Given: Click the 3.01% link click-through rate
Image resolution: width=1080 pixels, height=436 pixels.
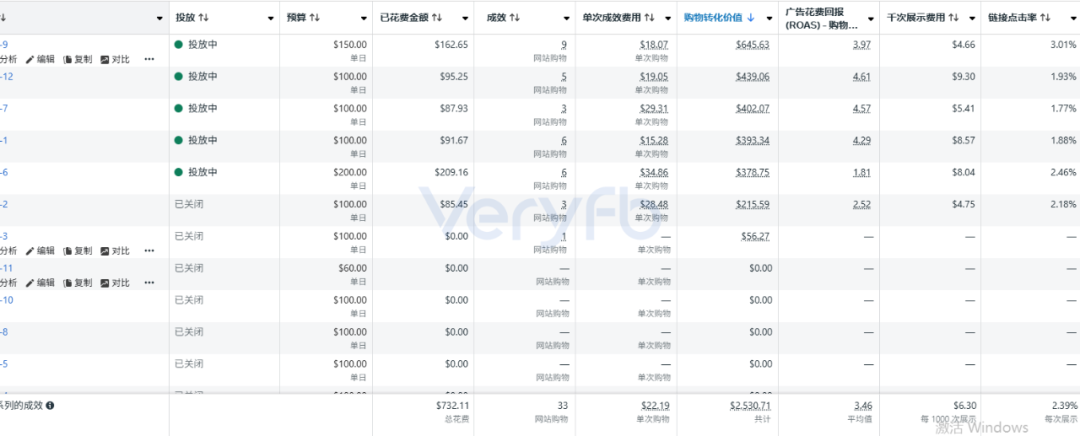Looking at the screenshot, I should pos(1063,45).
